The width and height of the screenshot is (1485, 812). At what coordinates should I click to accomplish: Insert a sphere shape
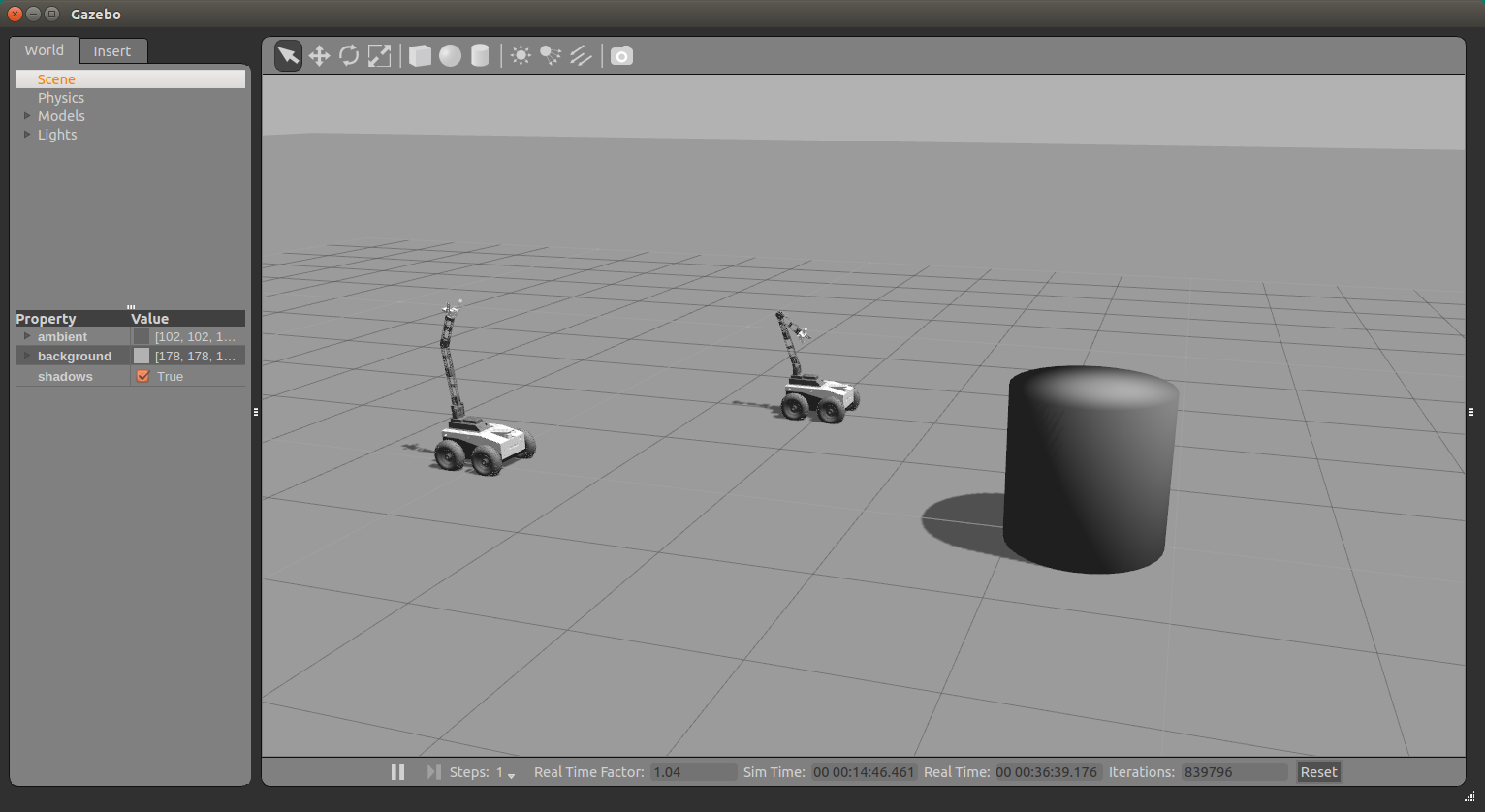coord(450,56)
